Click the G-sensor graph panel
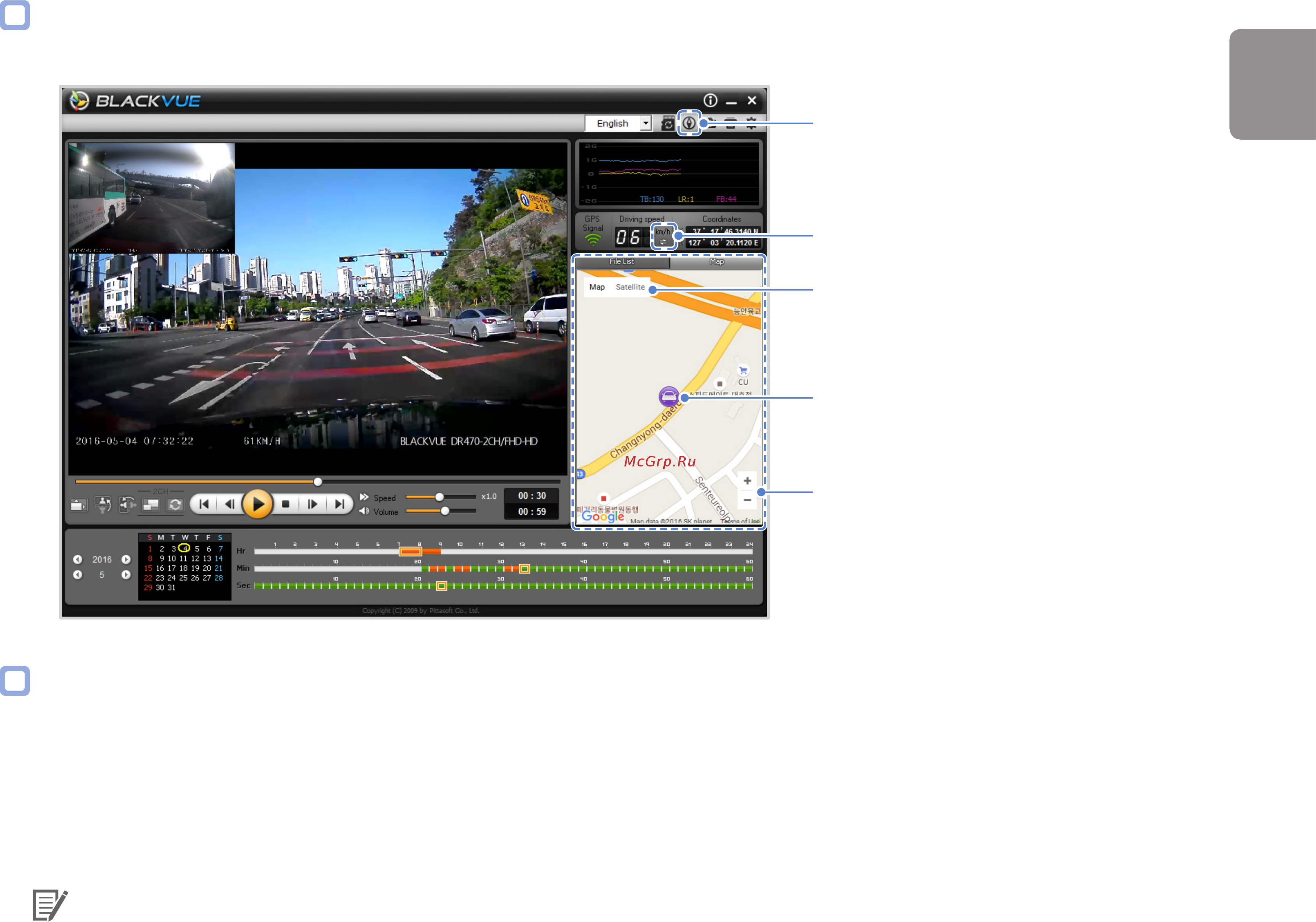1316x922 pixels. pyautogui.click(x=668, y=174)
